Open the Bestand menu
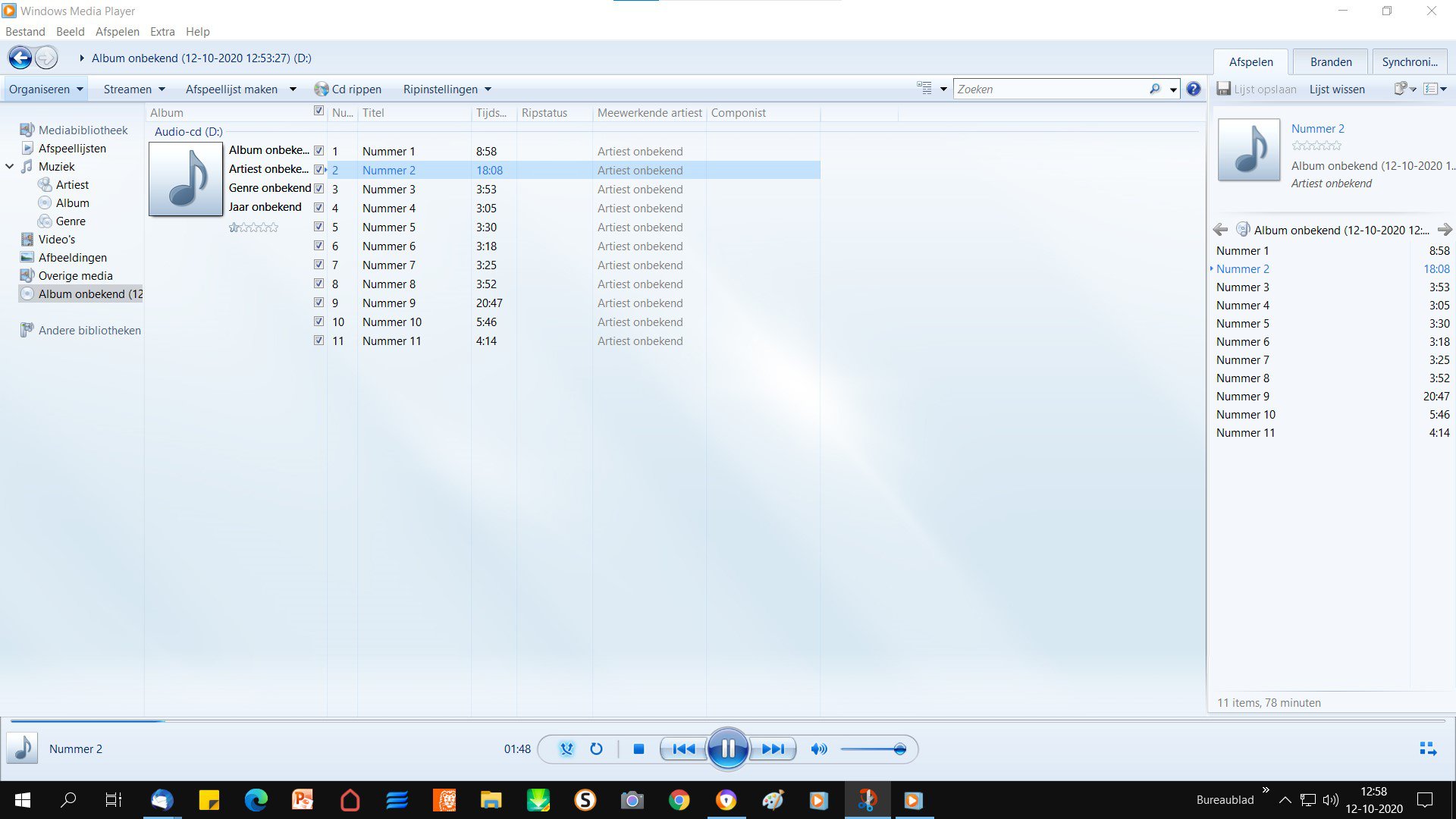Viewport: 1456px width, 819px height. coord(25,31)
